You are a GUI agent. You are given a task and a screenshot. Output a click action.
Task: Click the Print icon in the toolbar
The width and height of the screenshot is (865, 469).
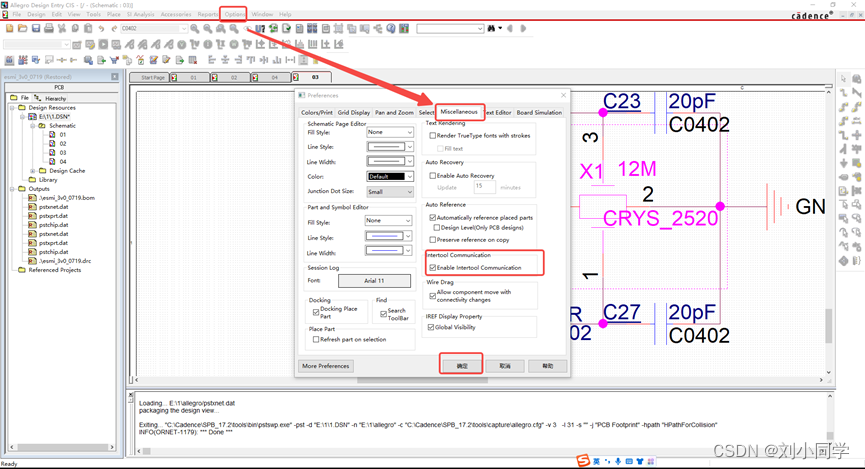(x=49, y=29)
